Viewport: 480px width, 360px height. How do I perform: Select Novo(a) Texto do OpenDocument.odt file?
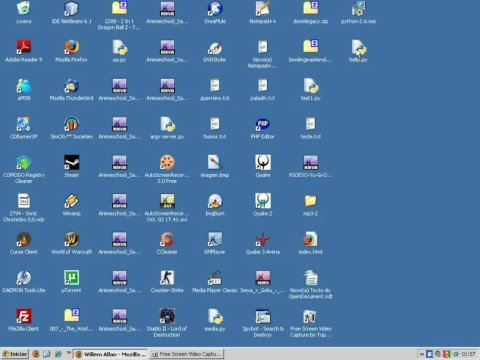pos(310,284)
